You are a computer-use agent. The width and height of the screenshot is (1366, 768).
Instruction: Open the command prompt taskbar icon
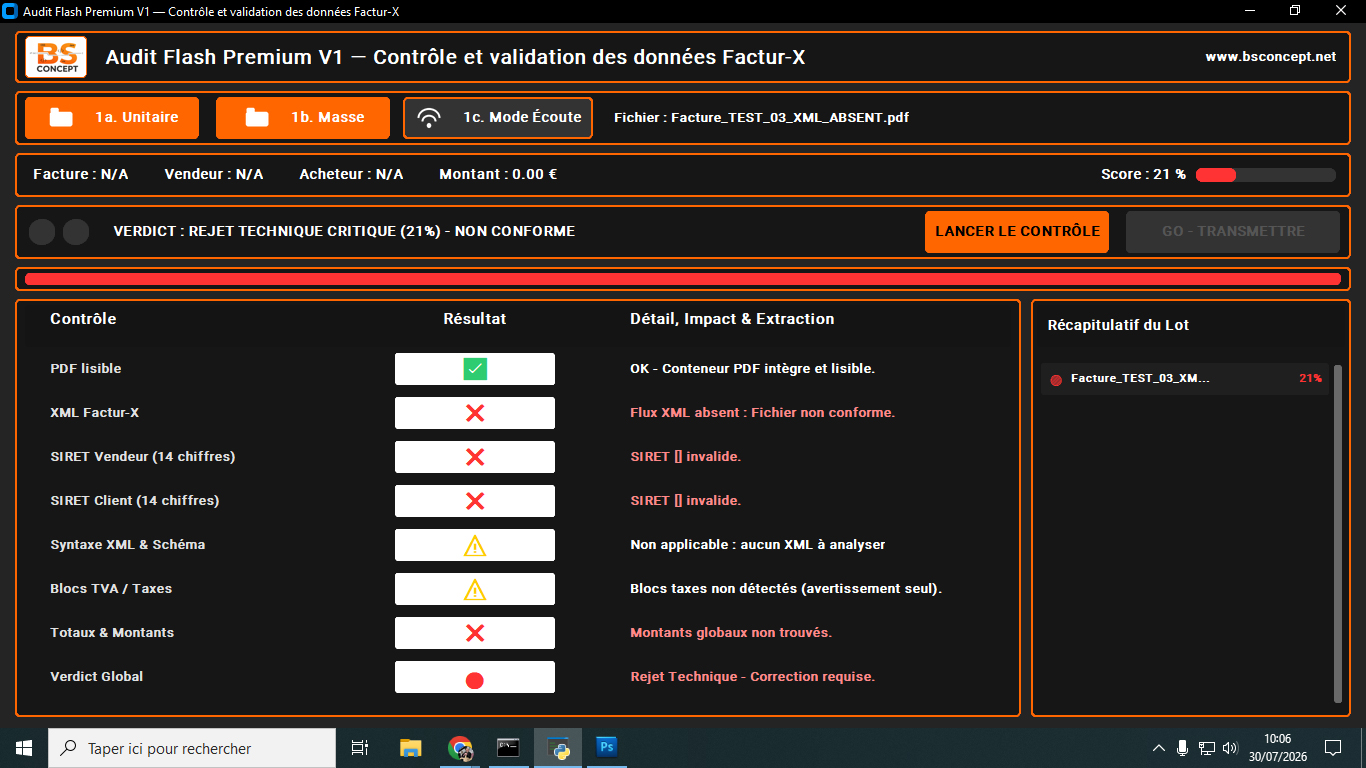[x=509, y=748]
